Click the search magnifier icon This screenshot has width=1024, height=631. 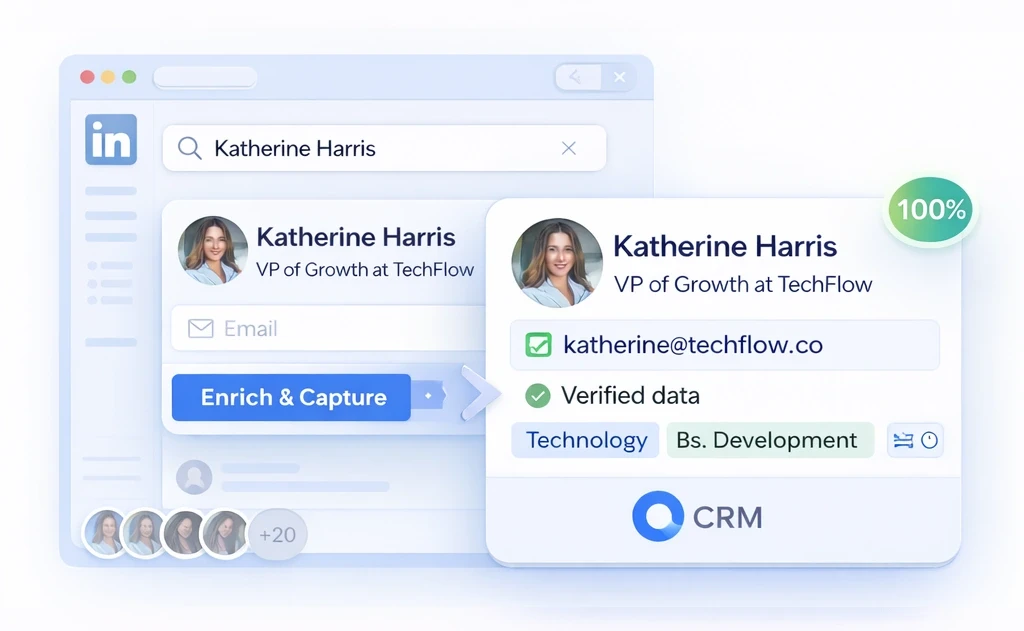click(x=189, y=148)
